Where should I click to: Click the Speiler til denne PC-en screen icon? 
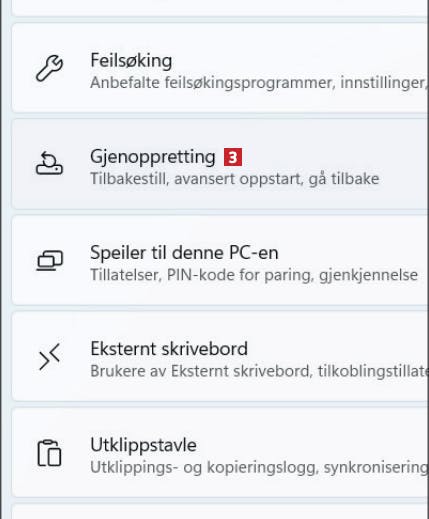(50, 260)
